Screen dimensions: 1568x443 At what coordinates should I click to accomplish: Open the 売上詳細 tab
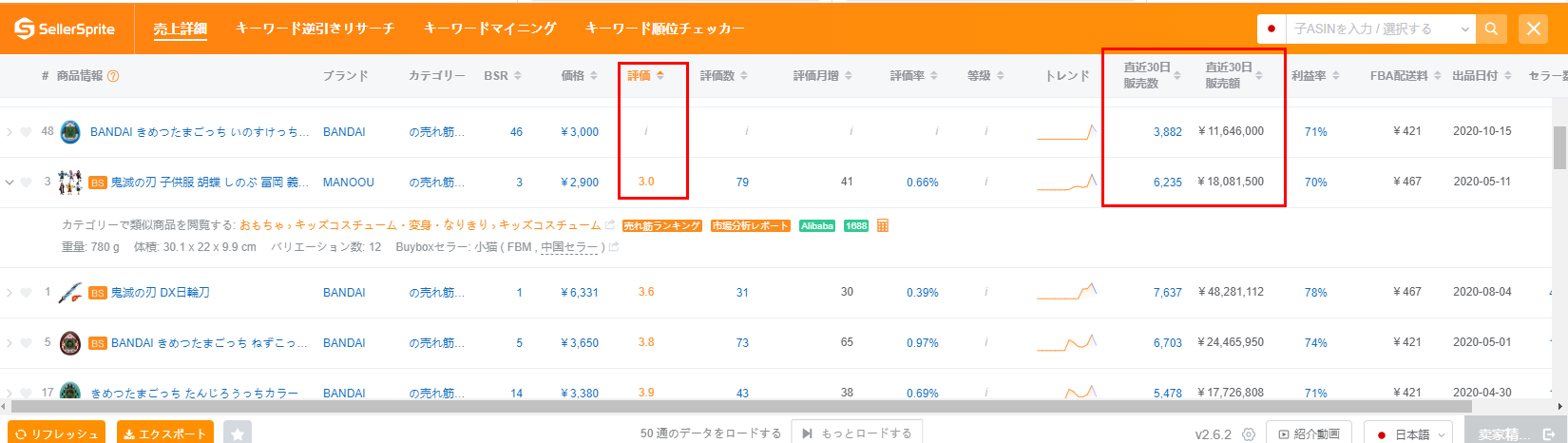tap(180, 29)
